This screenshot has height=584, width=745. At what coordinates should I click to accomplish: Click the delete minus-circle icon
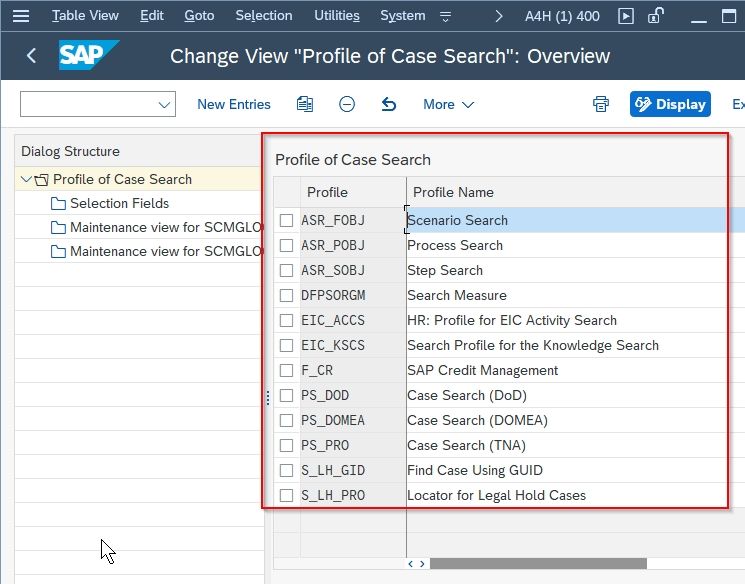[347, 104]
